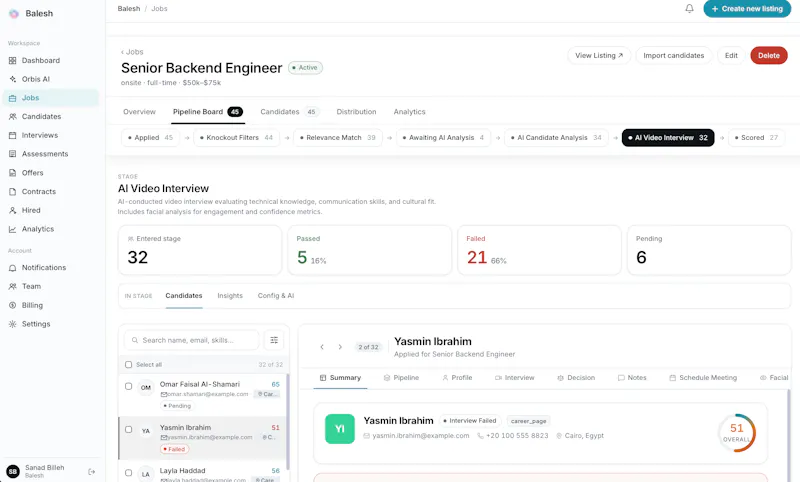Screen dimensions: 800x482
Task: Tick the Select all checkbox
Action: pyautogui.click(x=129, y=364)
